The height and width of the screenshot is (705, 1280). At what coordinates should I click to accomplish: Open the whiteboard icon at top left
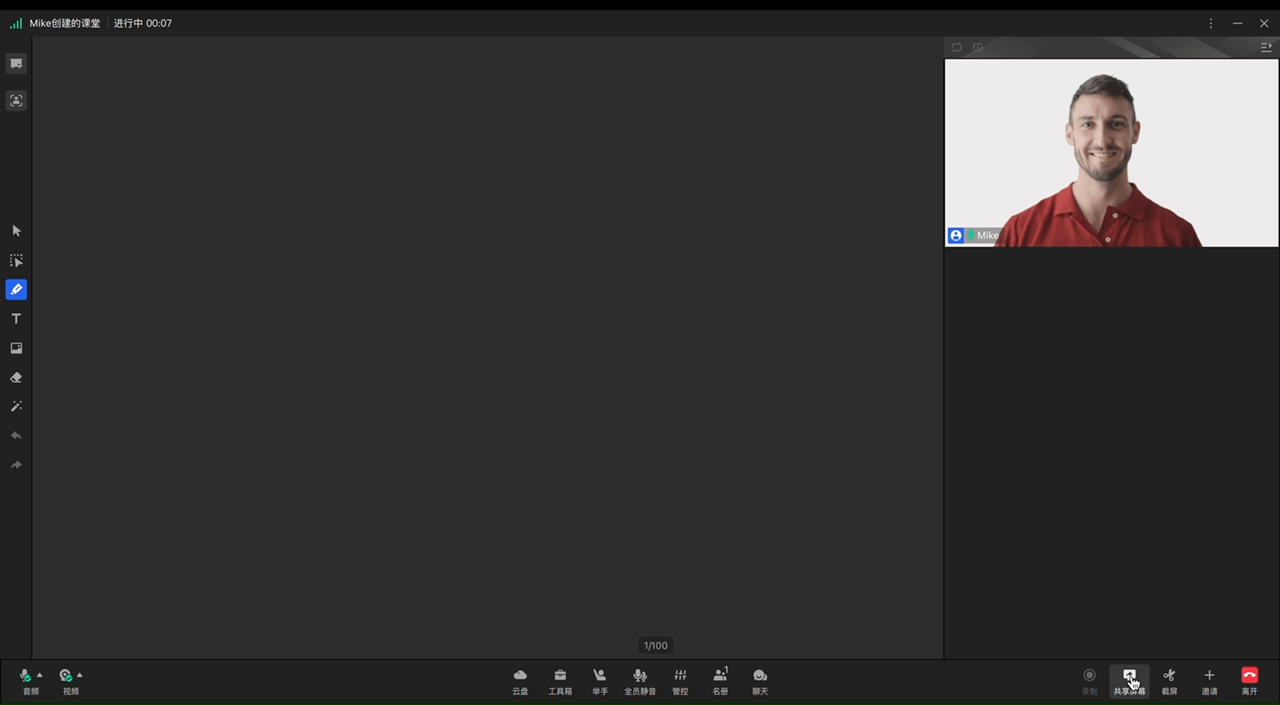(16, 64)
